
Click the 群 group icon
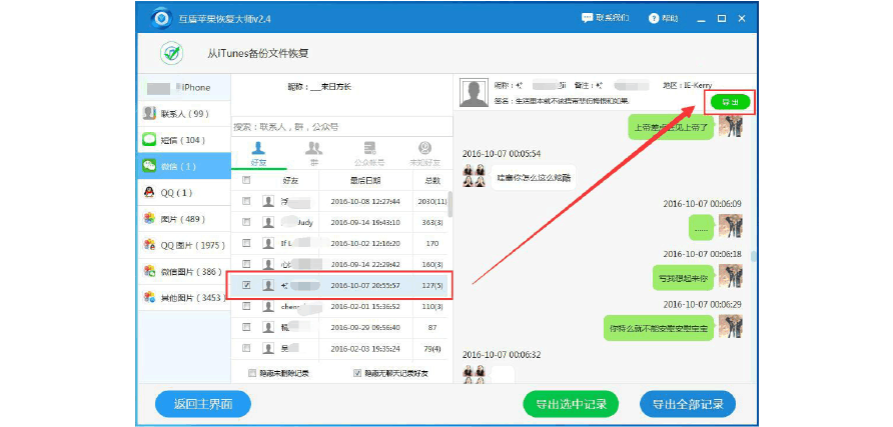[x=314, y=148]
